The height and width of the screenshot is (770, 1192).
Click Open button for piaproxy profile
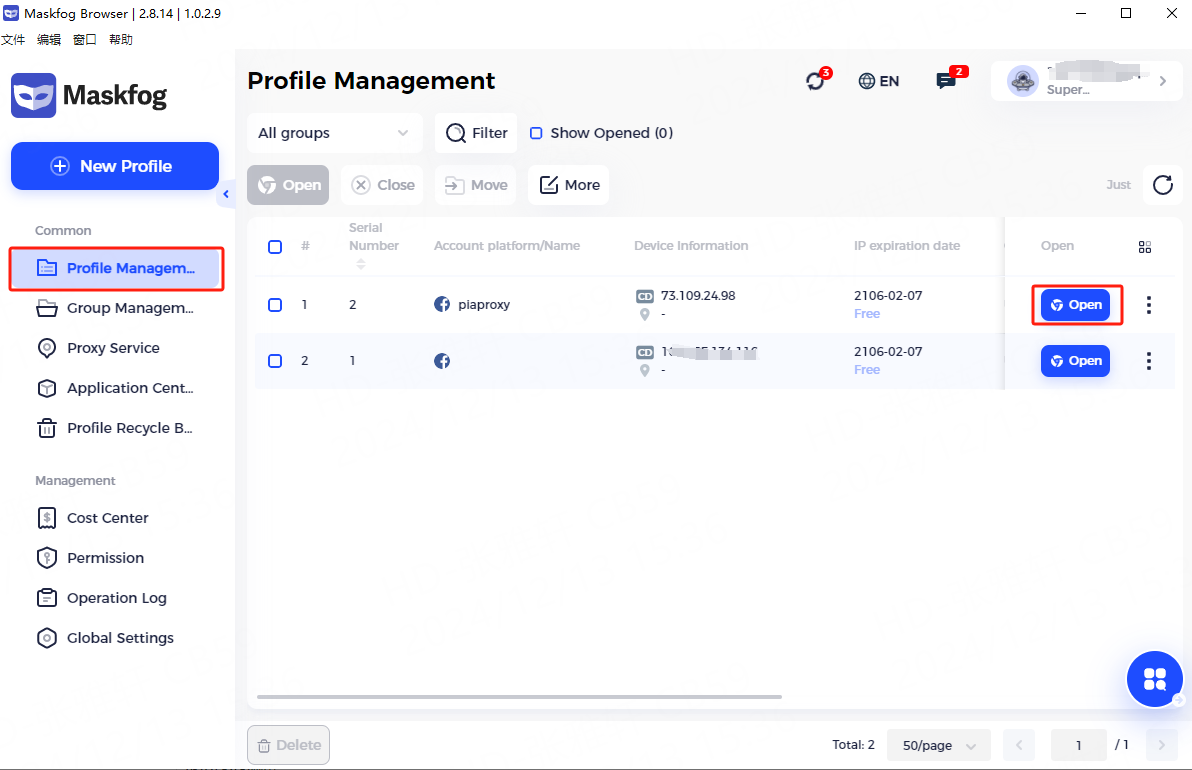point(1075,305)
